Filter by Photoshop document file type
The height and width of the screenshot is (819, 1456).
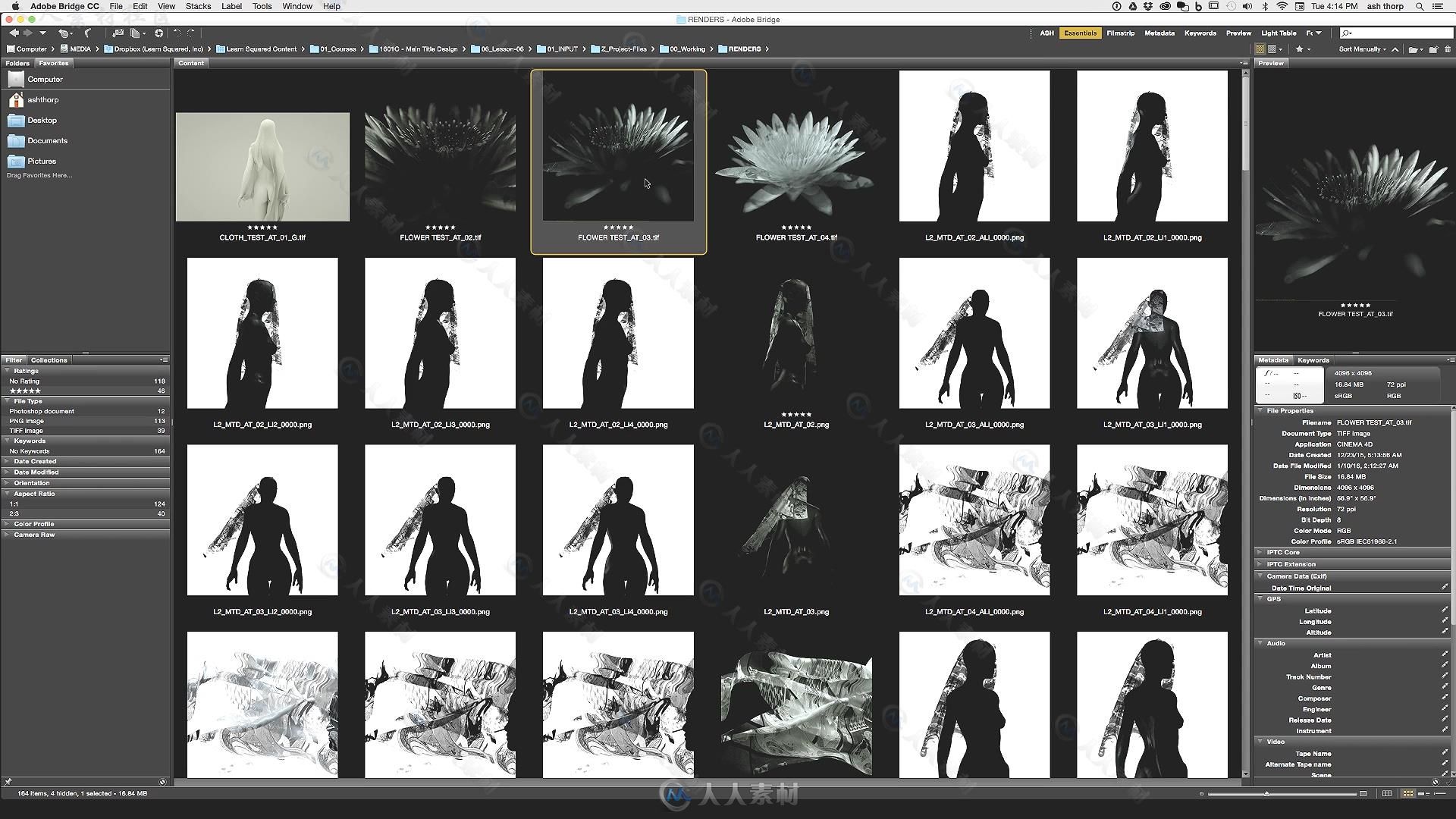coord(85,411)
